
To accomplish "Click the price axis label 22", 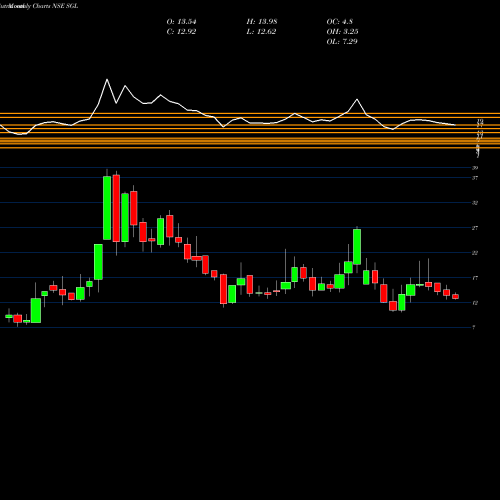I will tap(475, 253).
